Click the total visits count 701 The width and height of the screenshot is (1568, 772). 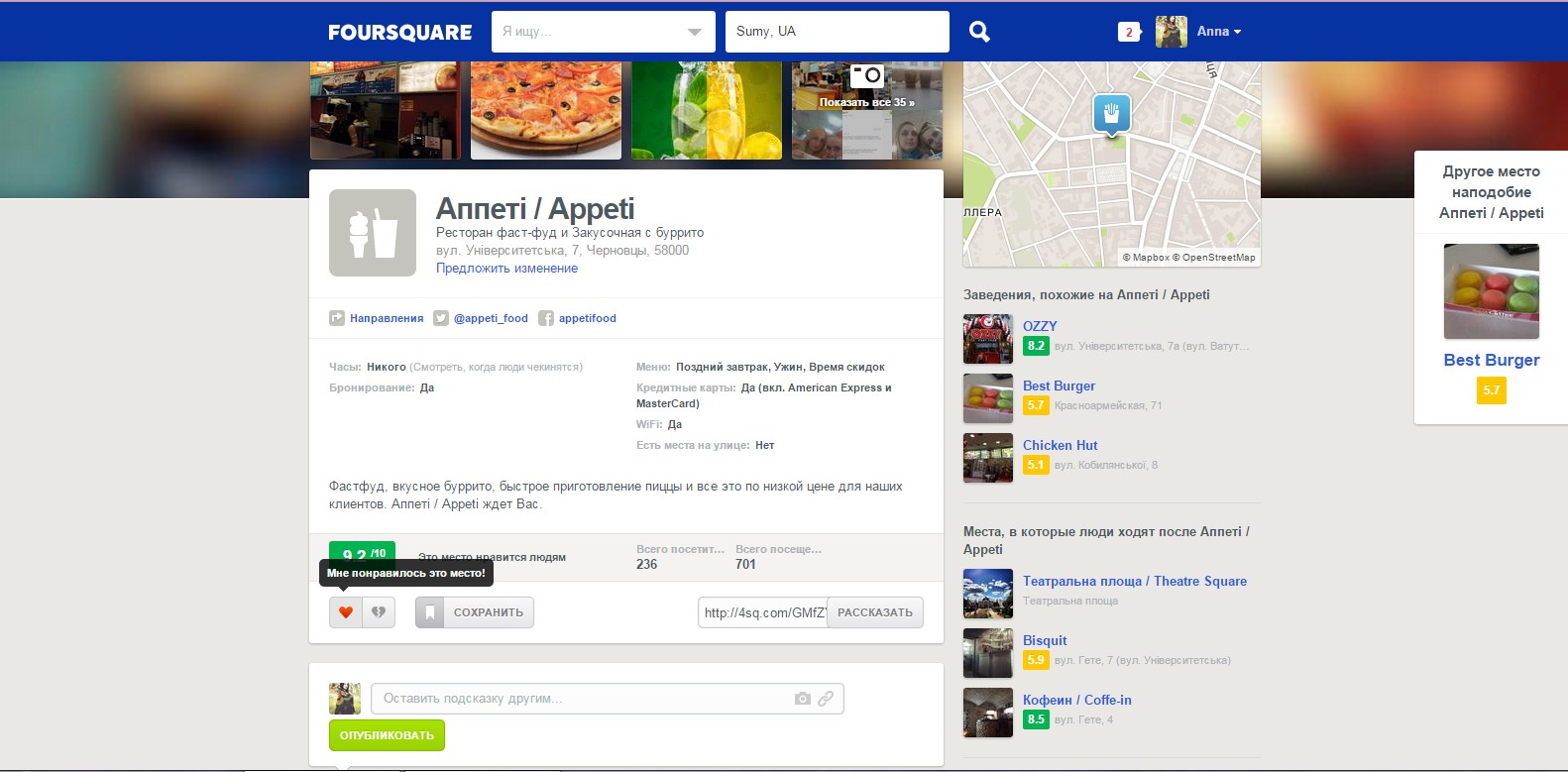click(745, 564)
